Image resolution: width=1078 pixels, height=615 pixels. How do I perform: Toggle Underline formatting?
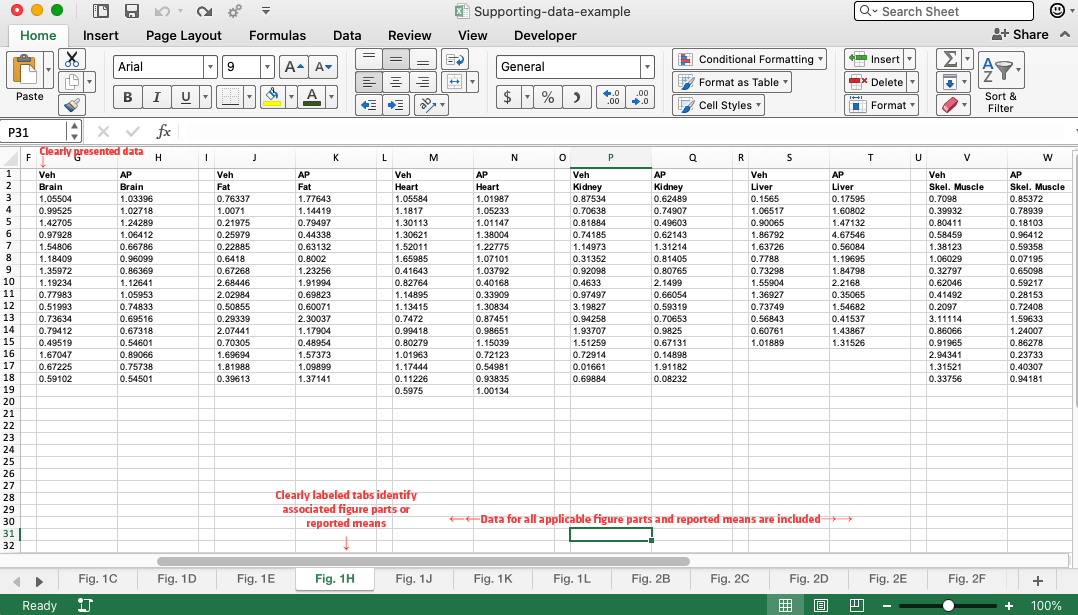point(185,97)
